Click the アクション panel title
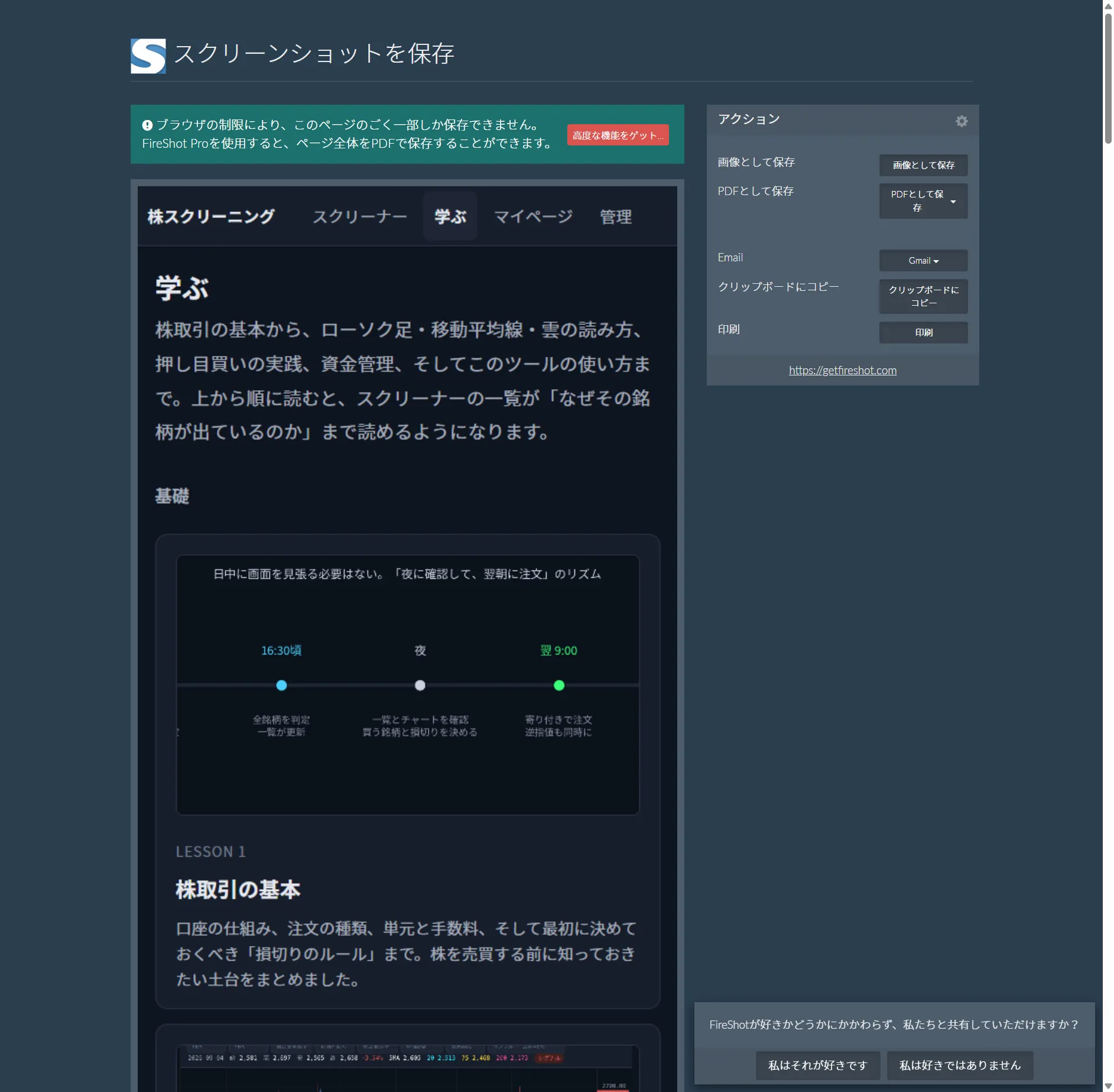The height and width of the screenshot is (1092, 1114). tap(749, 119)
